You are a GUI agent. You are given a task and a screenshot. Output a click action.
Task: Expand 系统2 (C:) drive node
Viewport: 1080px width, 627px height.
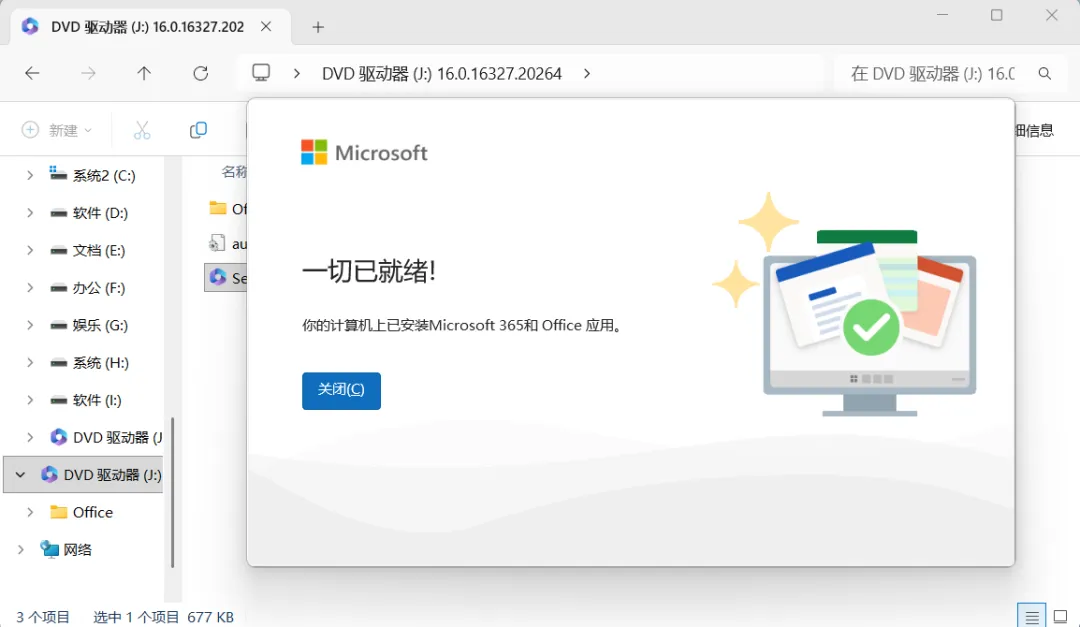[x=30, y=176]
